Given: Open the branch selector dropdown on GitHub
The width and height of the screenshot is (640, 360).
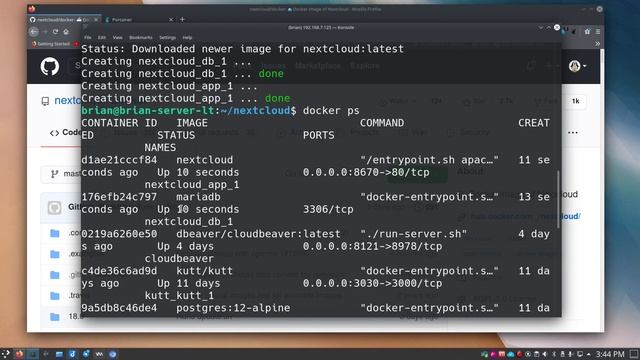Looking at the screenshot, I should (61, 174).
